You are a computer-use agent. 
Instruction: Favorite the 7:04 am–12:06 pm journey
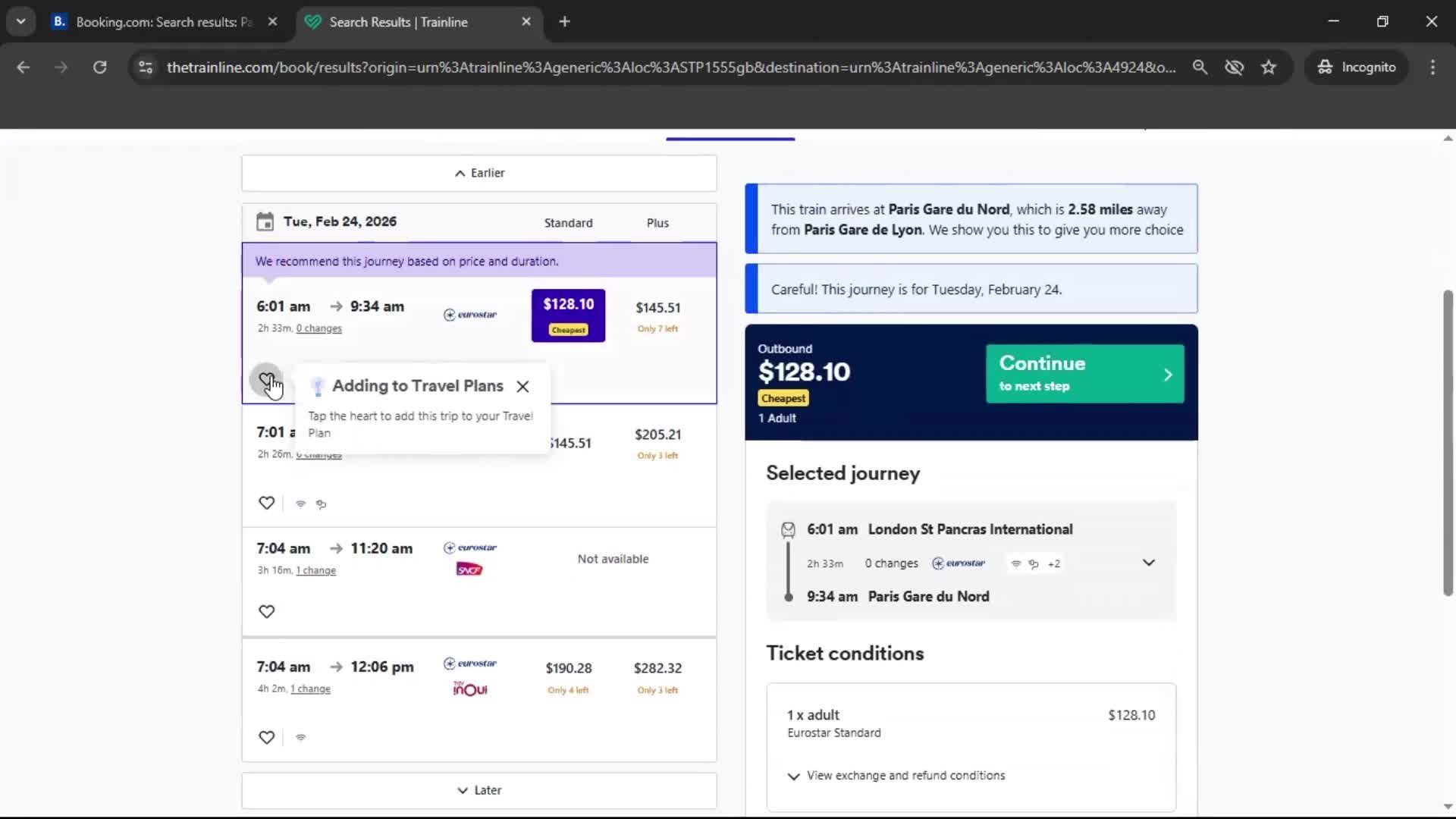click(266, 737)
